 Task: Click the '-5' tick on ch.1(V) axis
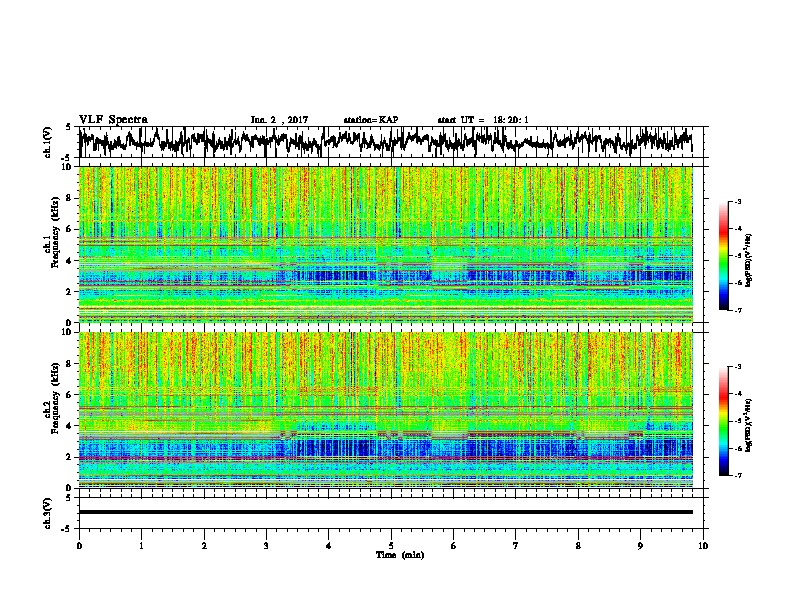[x=67, y=158]
